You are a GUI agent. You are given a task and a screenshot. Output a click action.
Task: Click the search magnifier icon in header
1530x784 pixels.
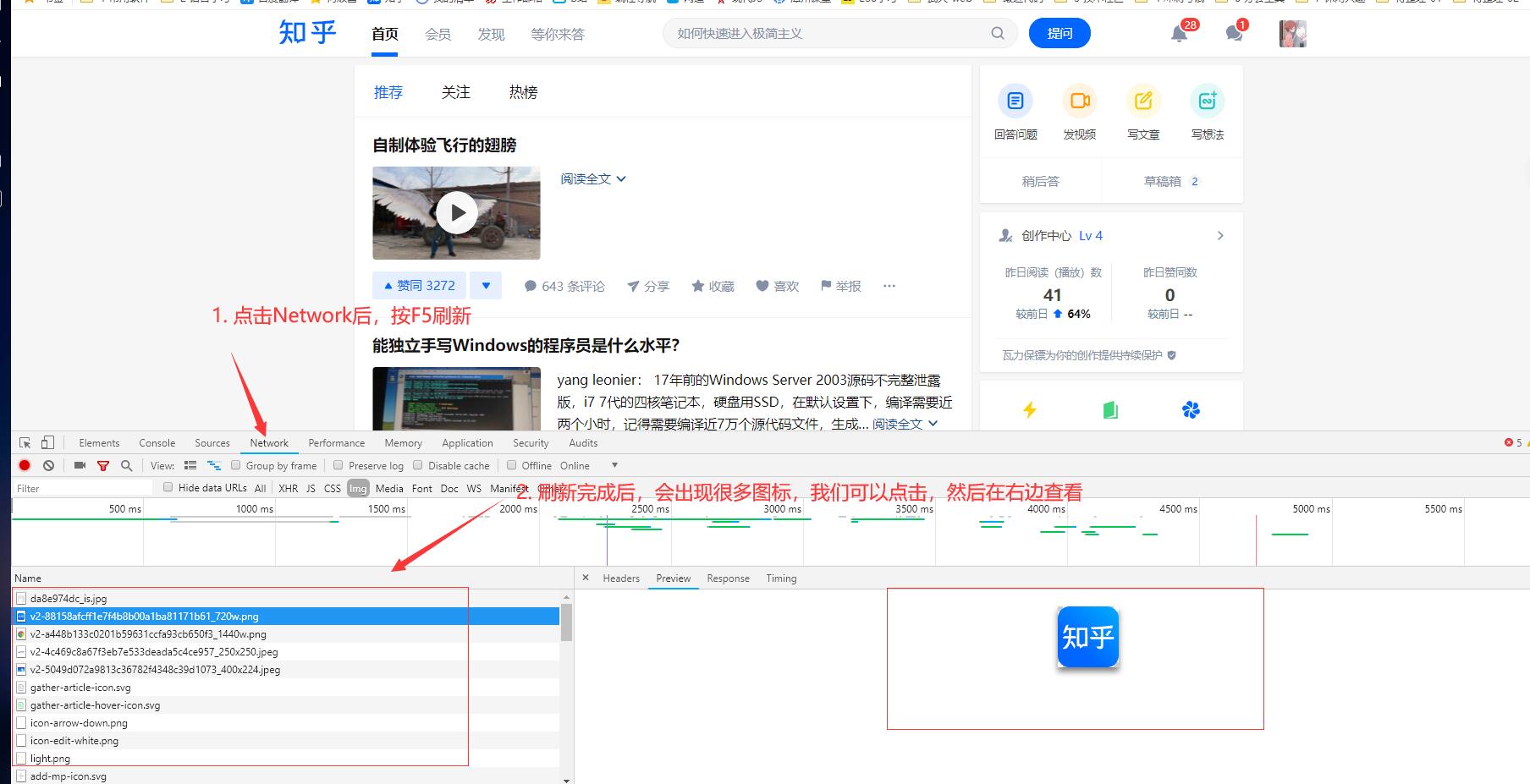(x=998, y=33)
